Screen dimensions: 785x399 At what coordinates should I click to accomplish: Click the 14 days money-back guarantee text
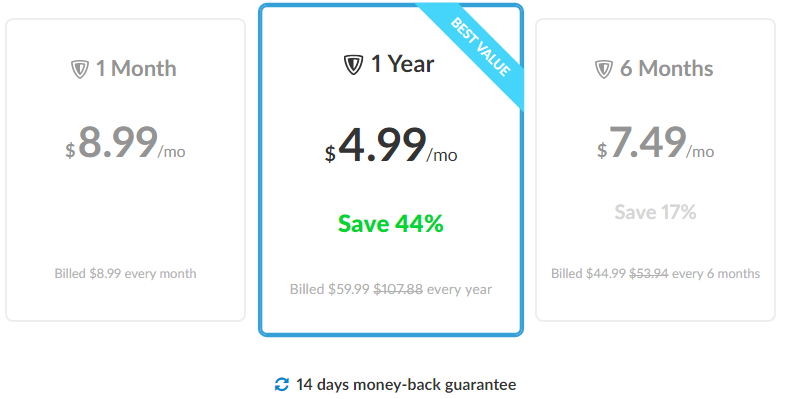pyautogui.click(x=406, y=384)
